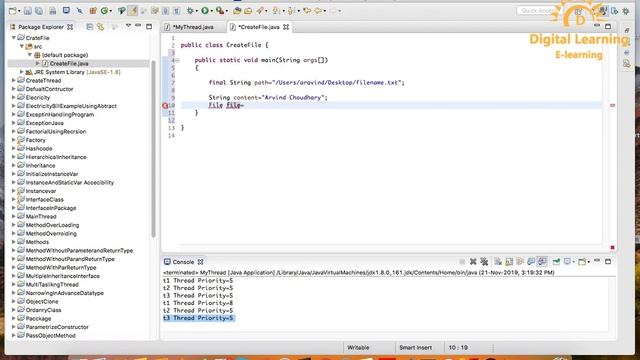Maximize the editor area
Viewport: 640px width, 360px height.
(x=608, y=27)
